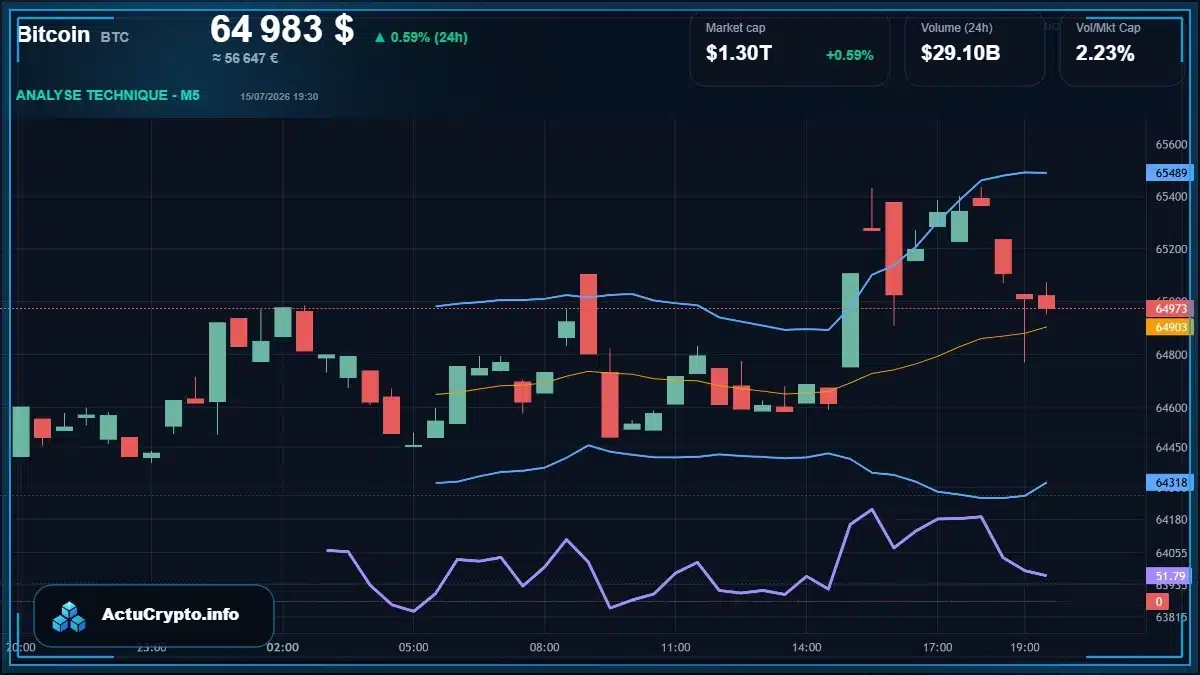
Task: Click the red 64973 current price tag
Action: click(1170, 309)
